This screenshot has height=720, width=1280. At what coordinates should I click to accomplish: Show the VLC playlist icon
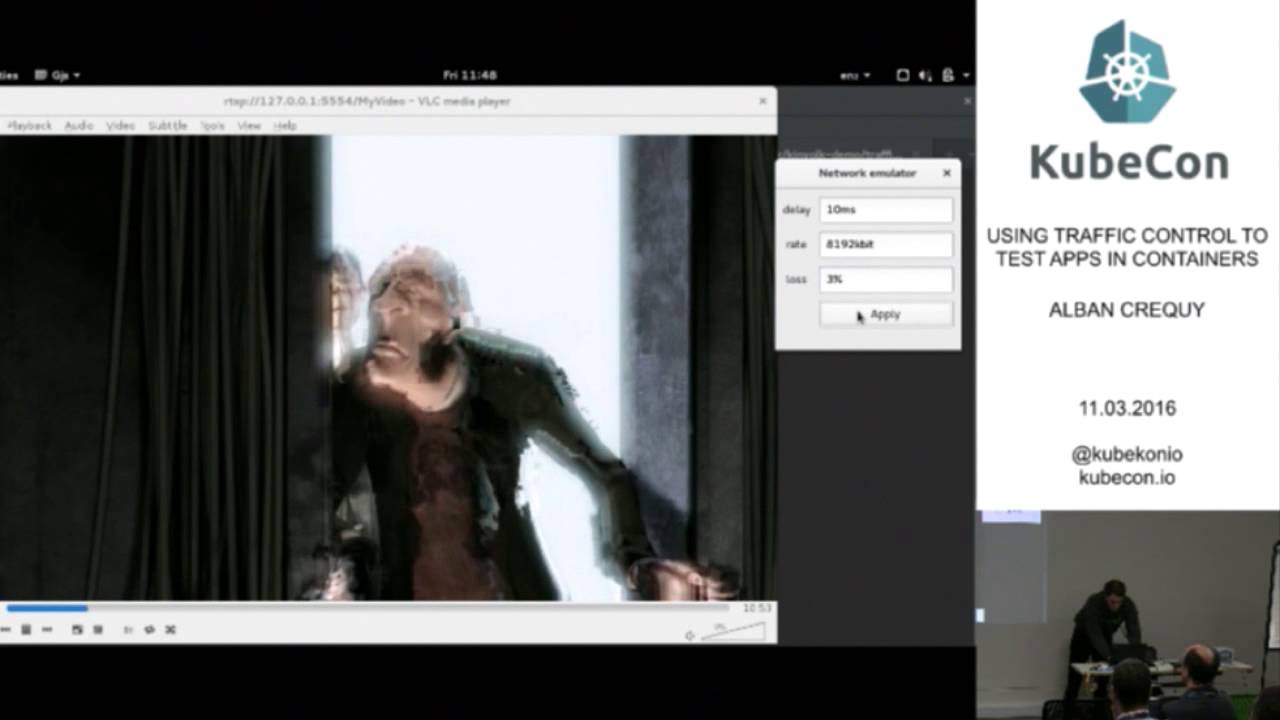point(128,629)
